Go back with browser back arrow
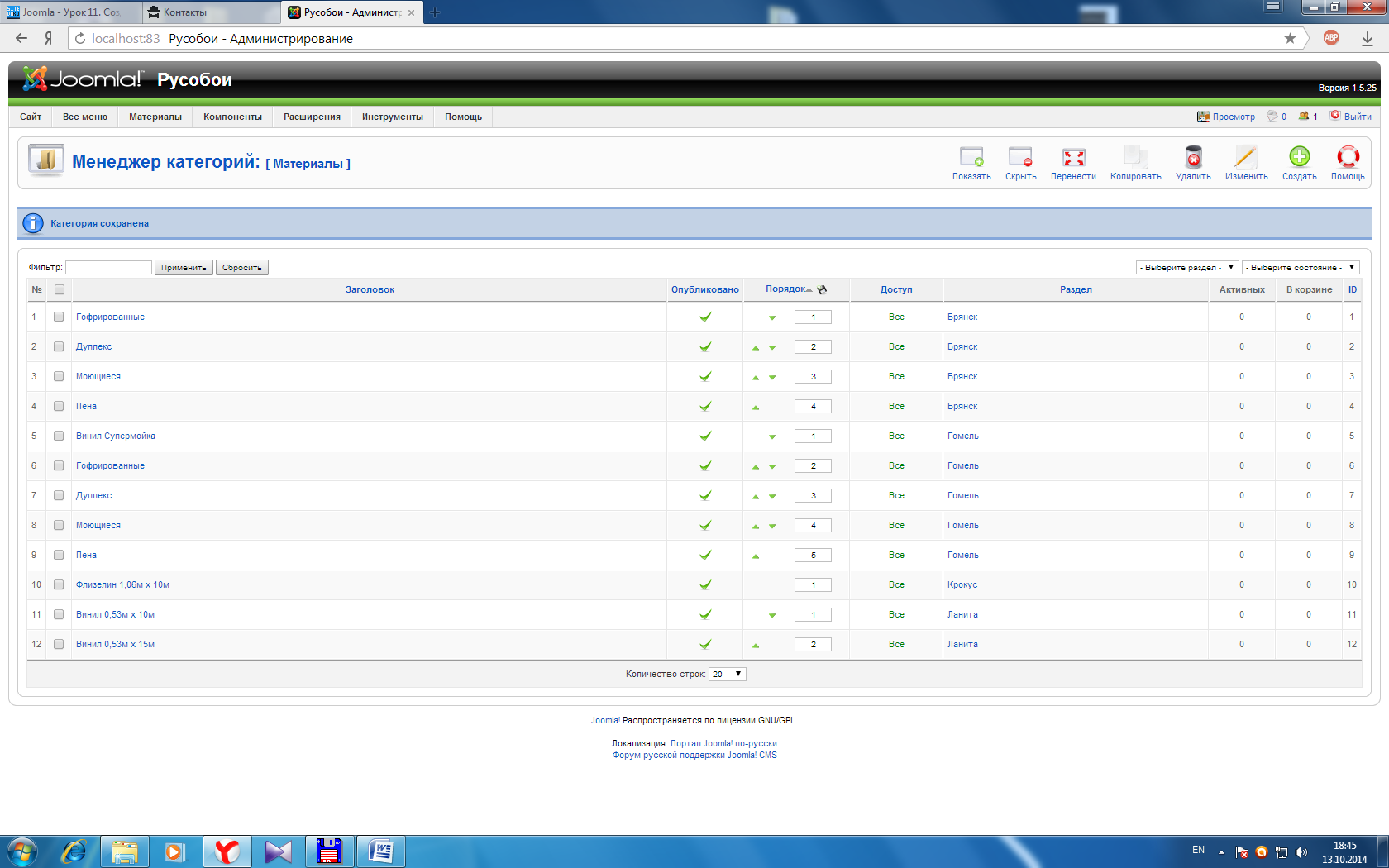The width and height of the screenshot is (1389, 868). tap(21, 38)
